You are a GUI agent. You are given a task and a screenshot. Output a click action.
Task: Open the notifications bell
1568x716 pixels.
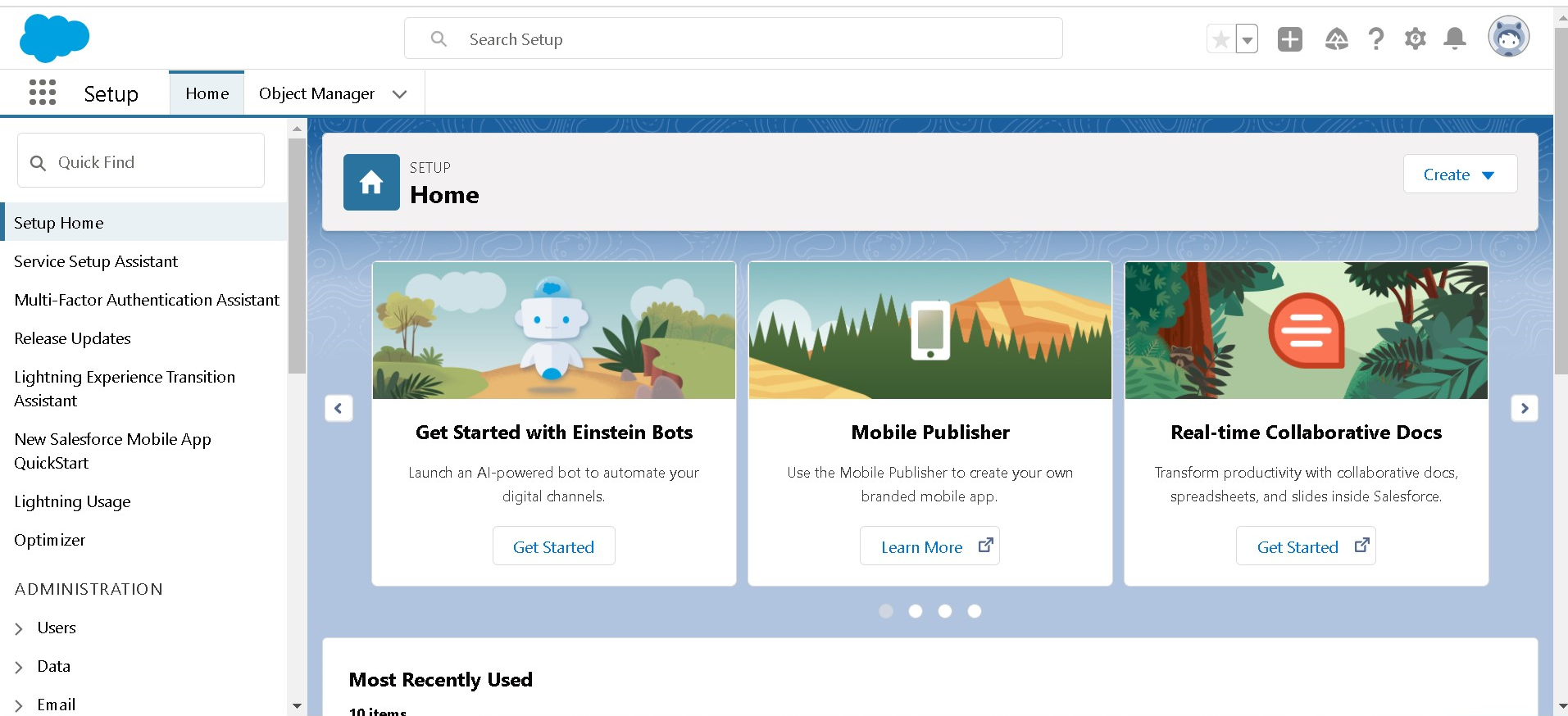pos(1455,39)
